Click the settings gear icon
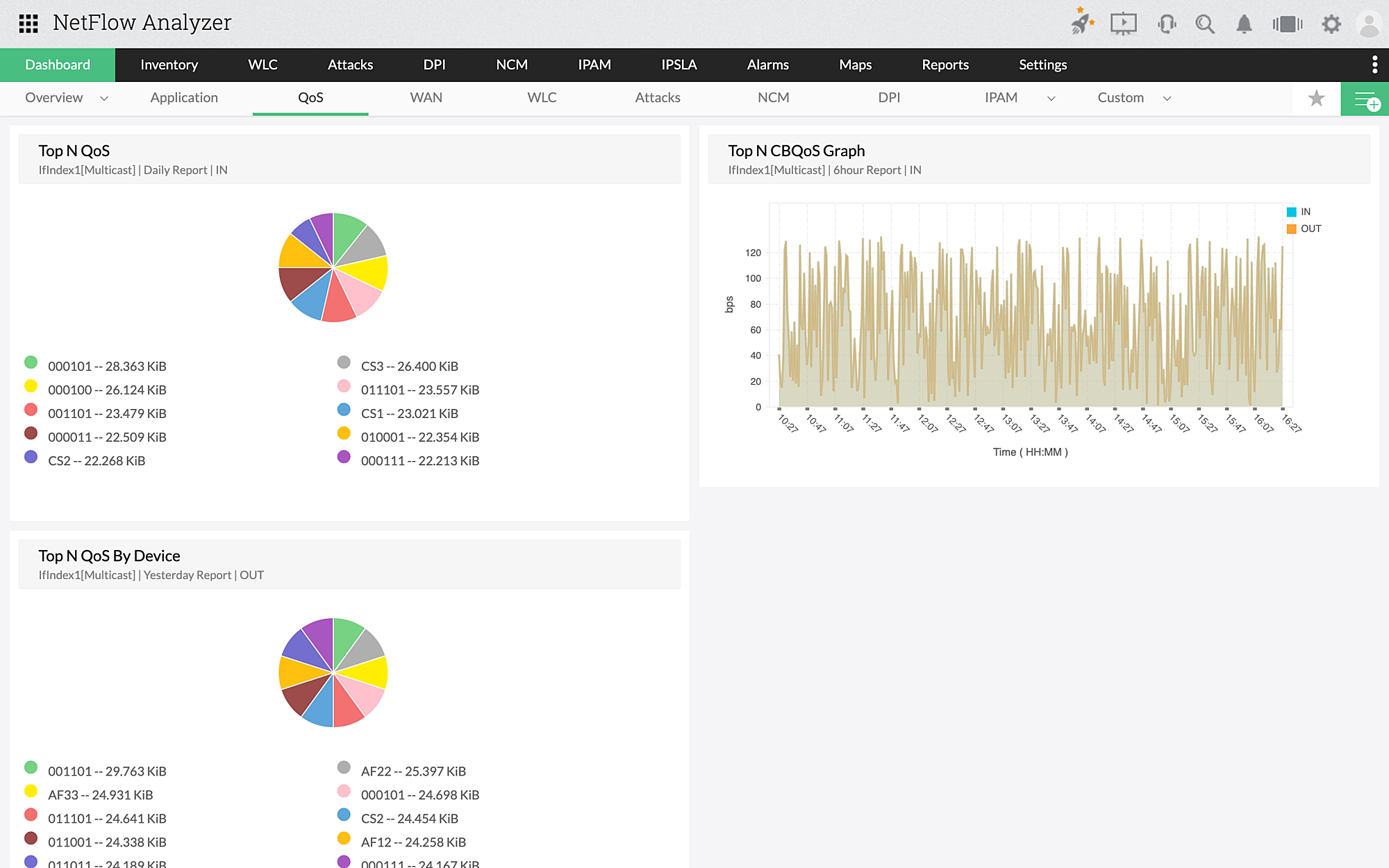 (x=1331, y=24)
